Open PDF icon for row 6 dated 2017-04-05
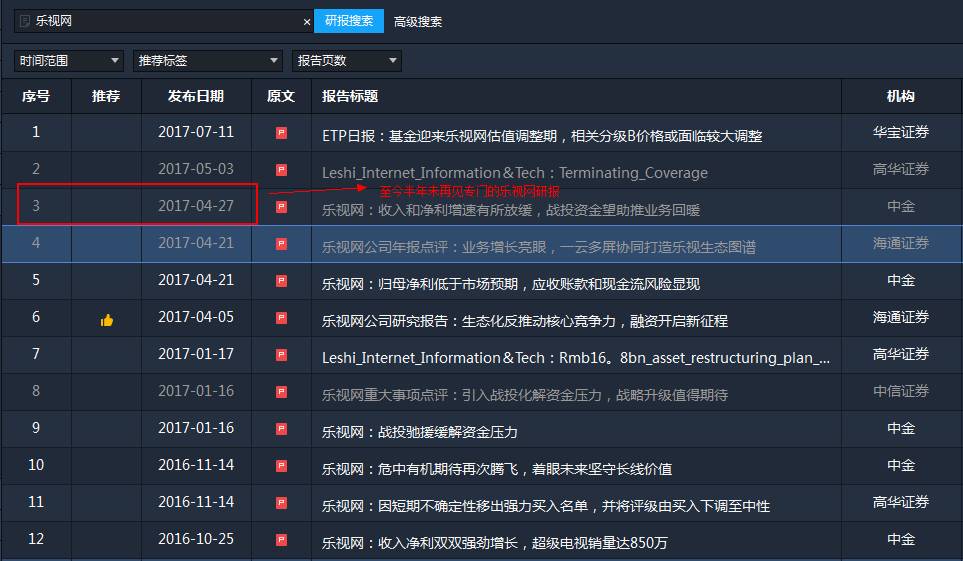The height and width of the screenshot is (561, 963). [281, 318]
